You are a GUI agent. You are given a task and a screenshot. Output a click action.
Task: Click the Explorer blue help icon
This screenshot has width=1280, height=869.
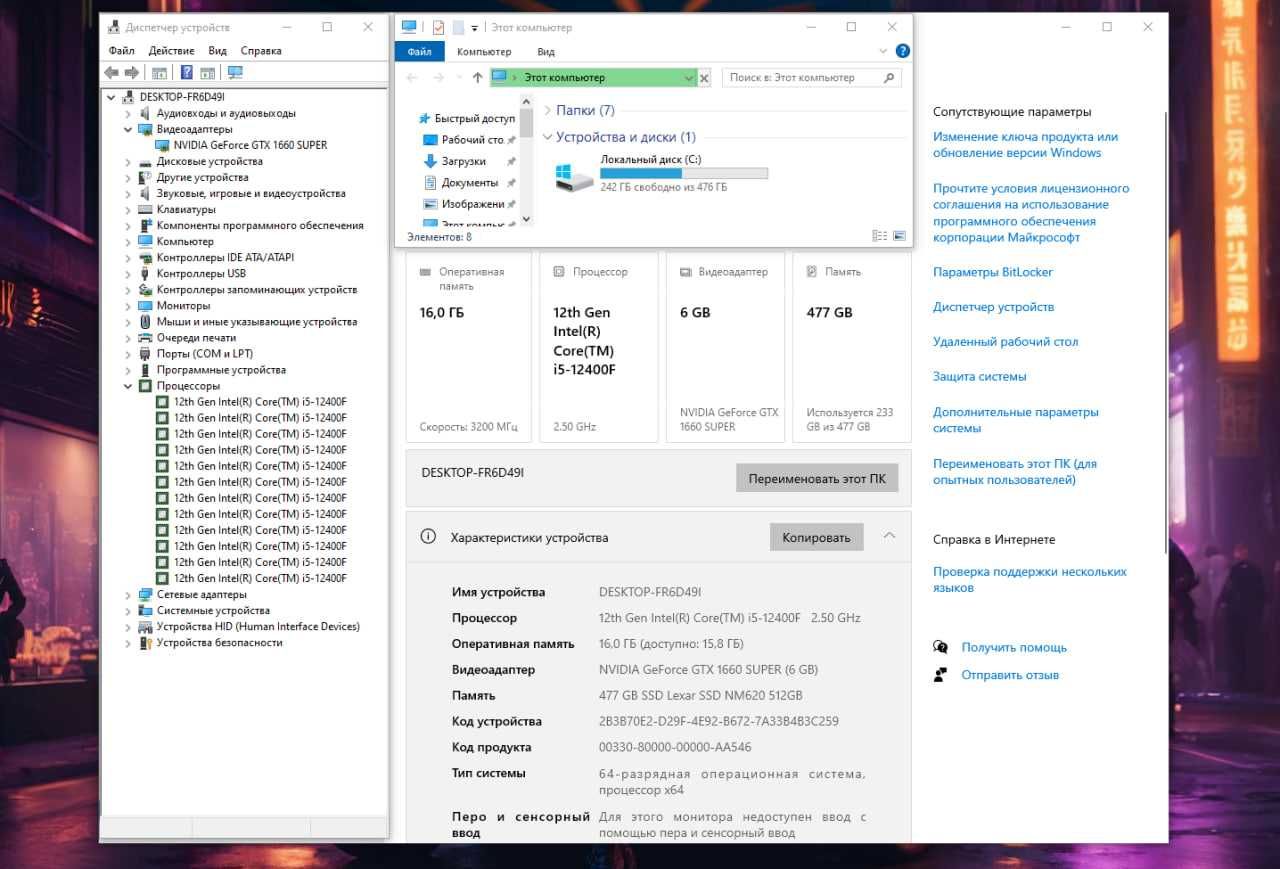point(903,51)
